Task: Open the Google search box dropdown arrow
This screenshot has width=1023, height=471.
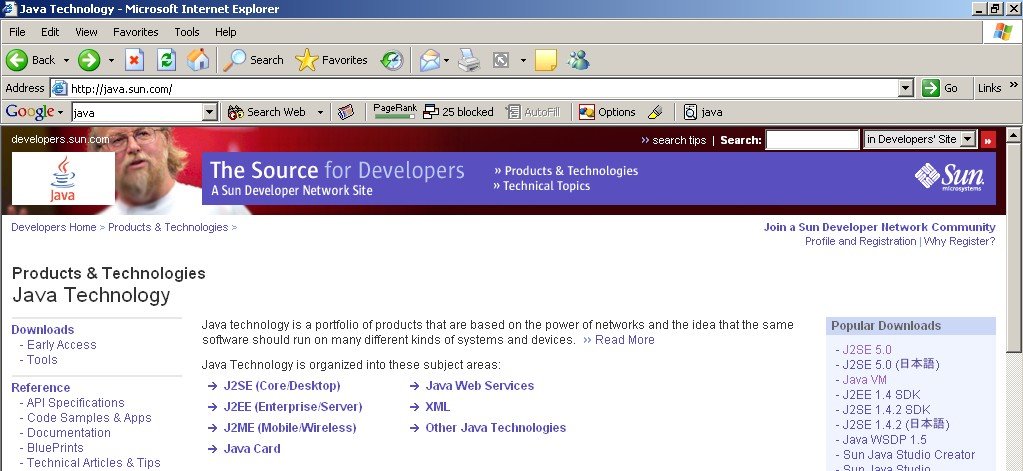Action: (210, 112)
